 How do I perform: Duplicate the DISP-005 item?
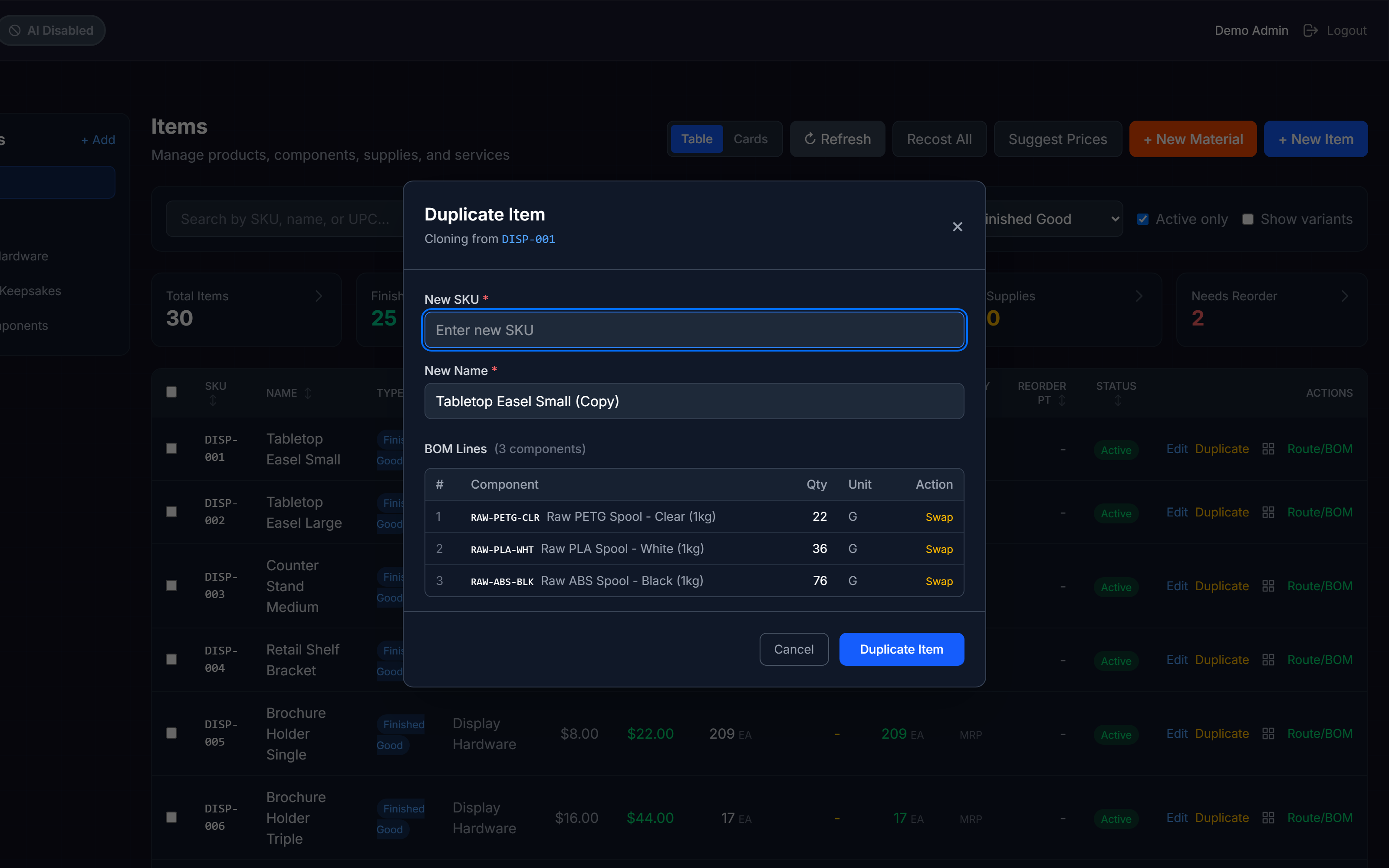(1222, 733)
